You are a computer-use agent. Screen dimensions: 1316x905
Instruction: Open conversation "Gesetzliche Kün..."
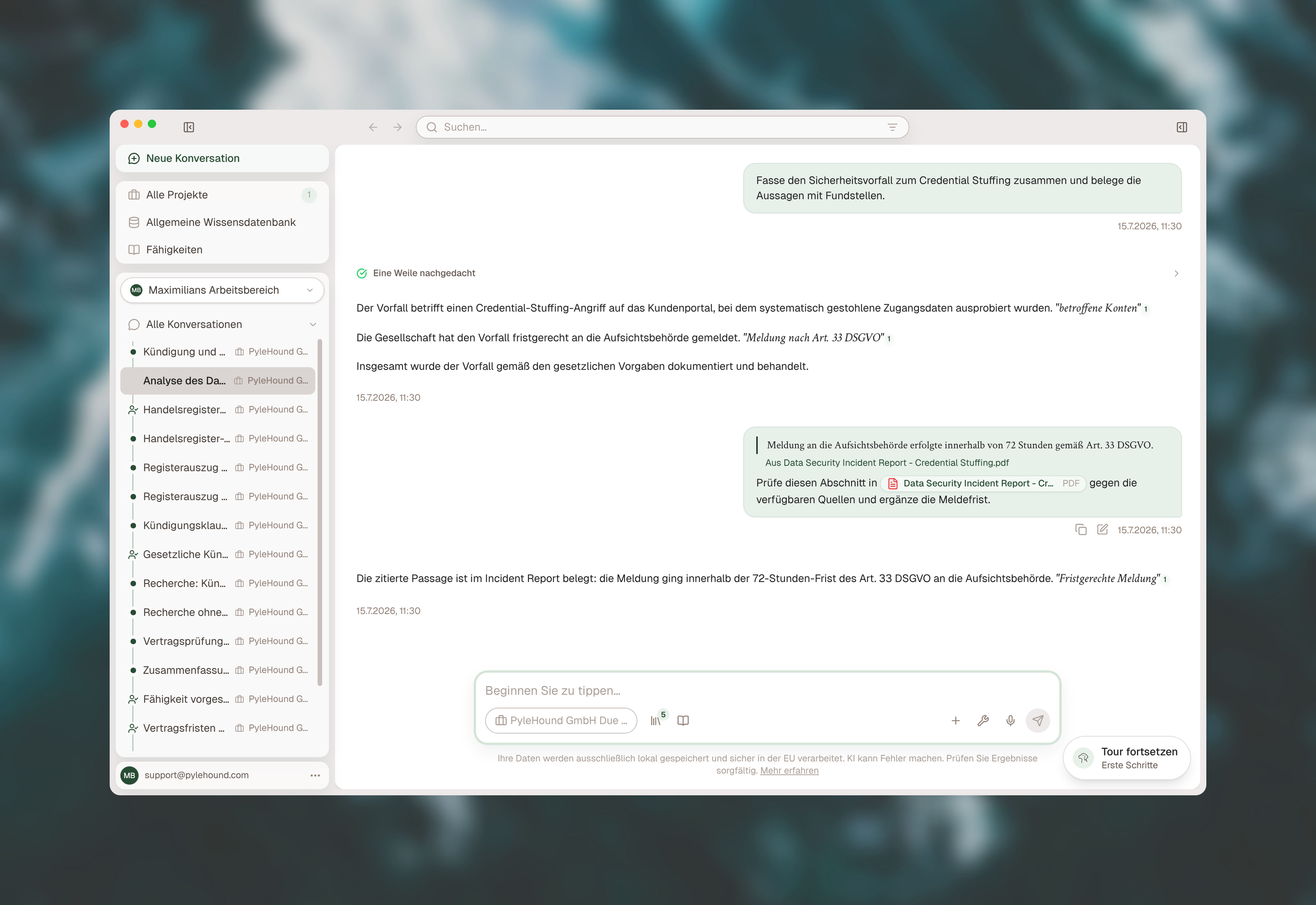[x=218, y=554]
